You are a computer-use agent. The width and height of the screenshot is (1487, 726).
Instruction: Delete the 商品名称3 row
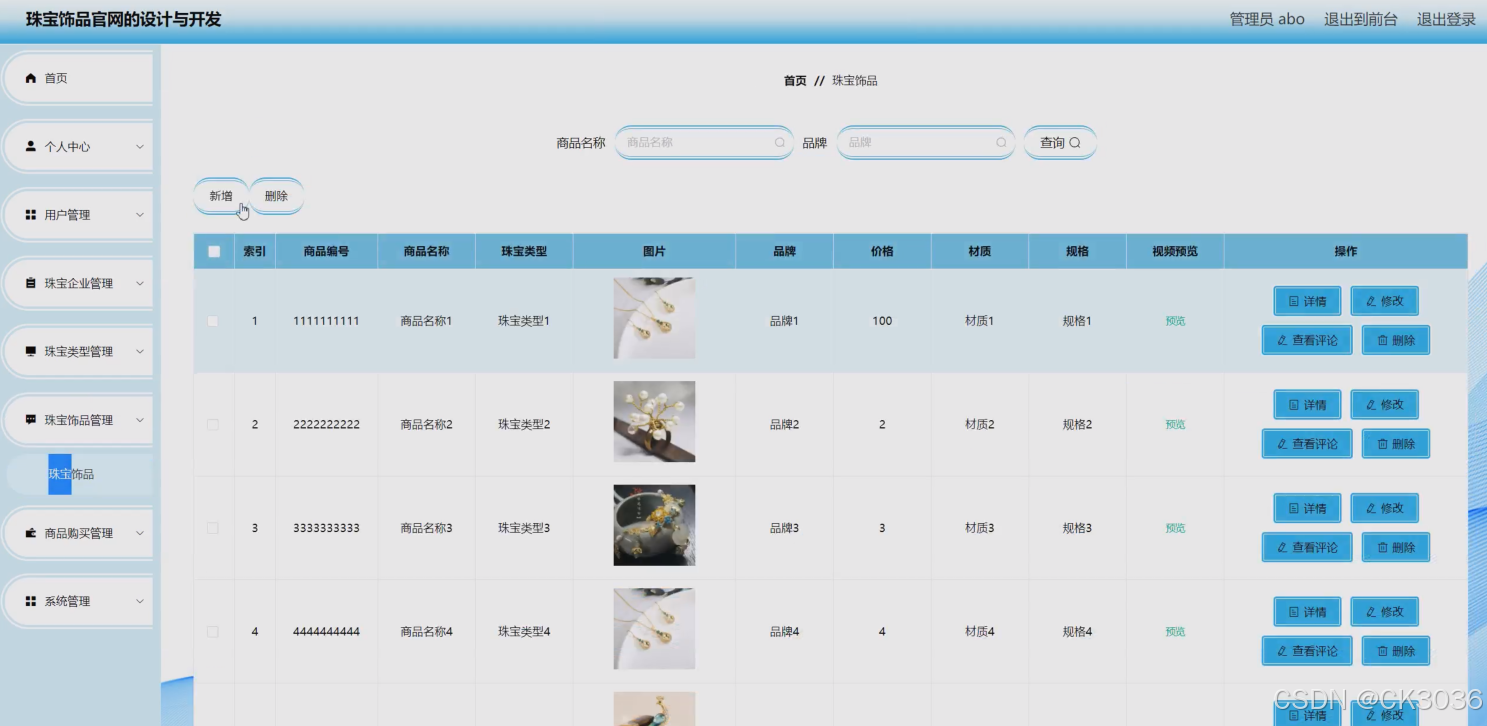(x=1396, y=547)
